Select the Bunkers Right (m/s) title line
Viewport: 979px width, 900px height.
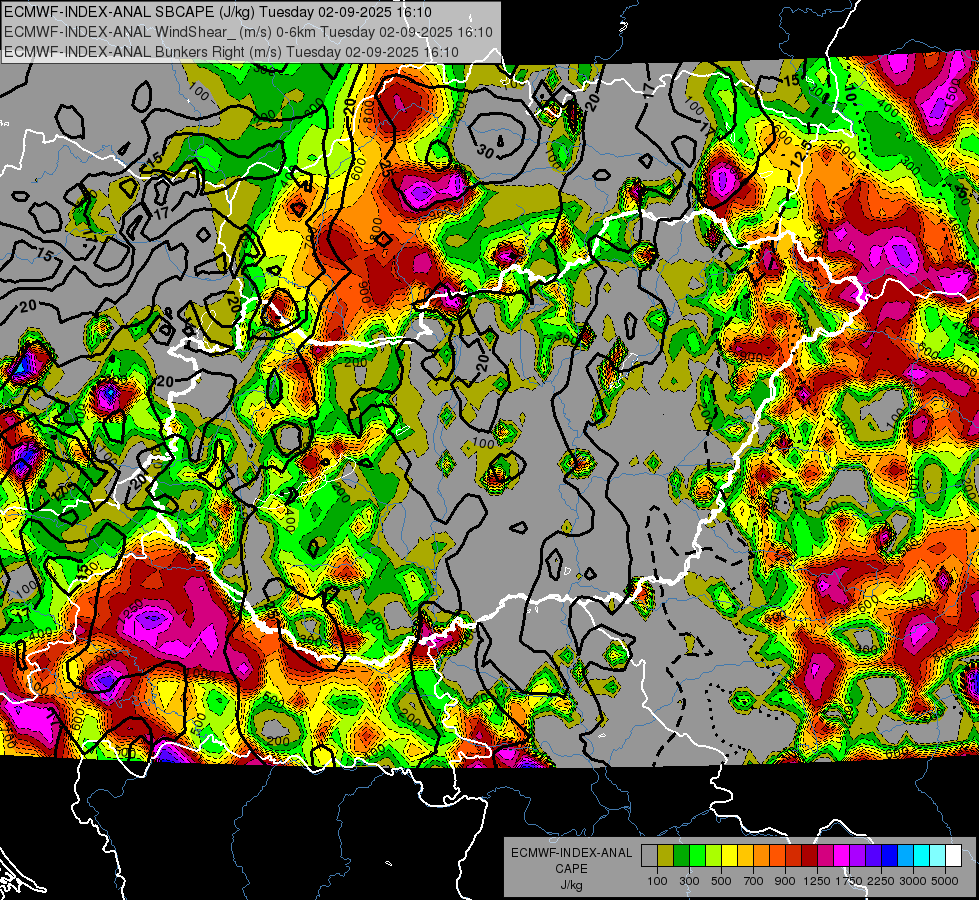(x=231, y=52)
